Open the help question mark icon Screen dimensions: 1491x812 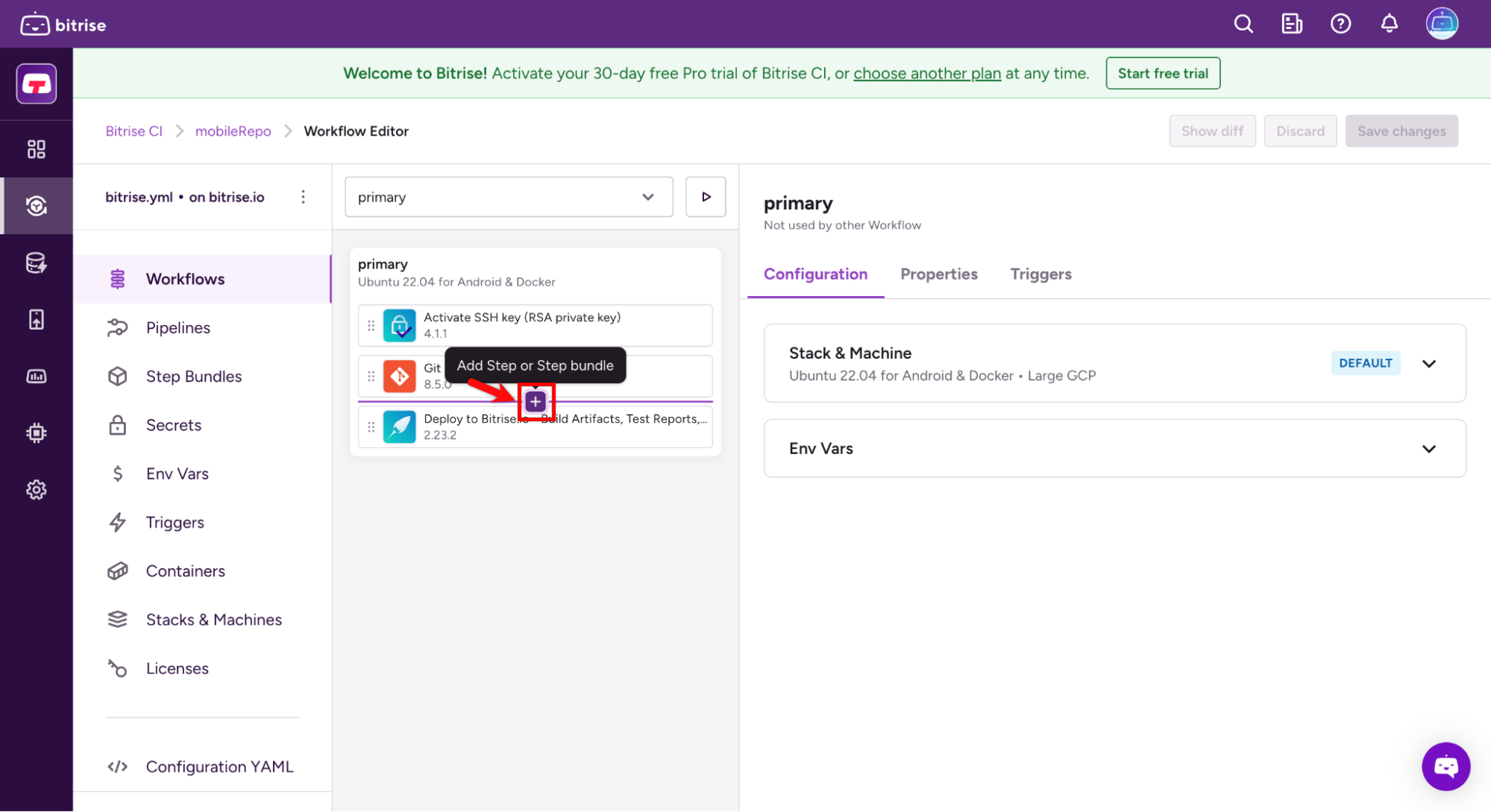coord(1340,24)
